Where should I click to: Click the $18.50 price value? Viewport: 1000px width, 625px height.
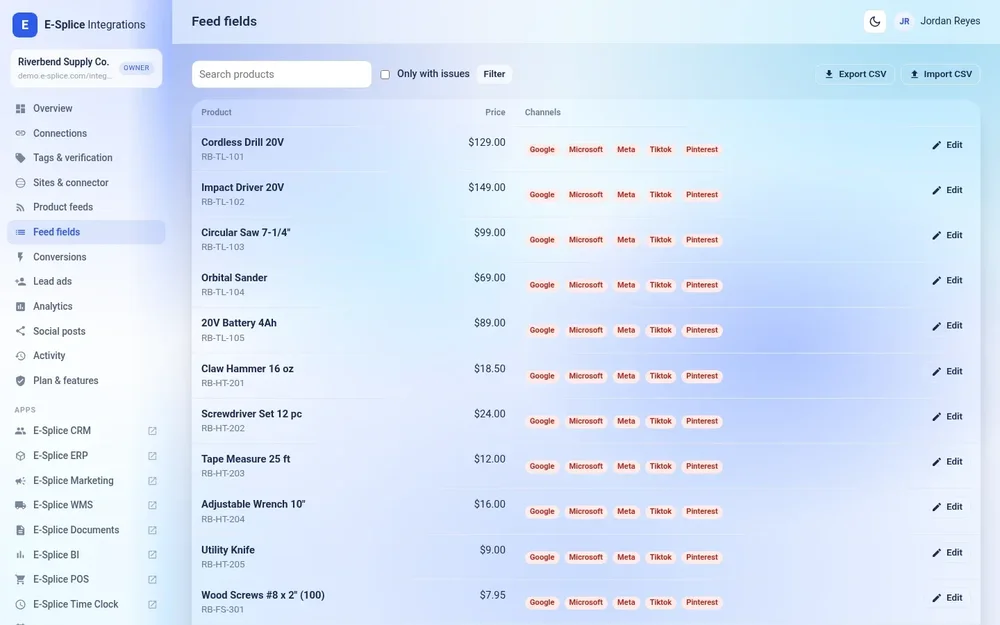[489, 369]
